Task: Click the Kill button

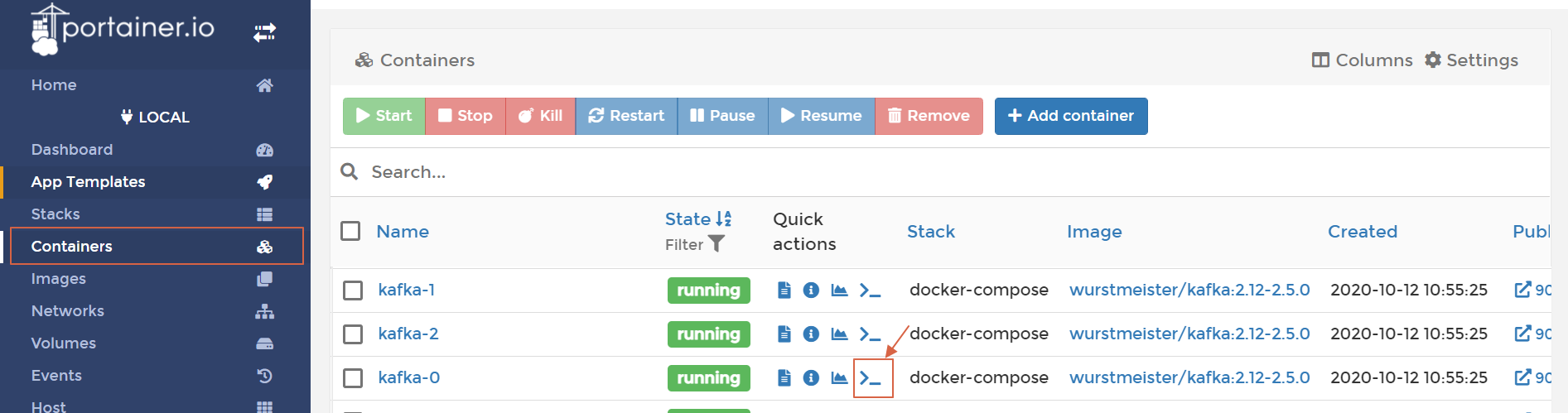Action: 540,116
